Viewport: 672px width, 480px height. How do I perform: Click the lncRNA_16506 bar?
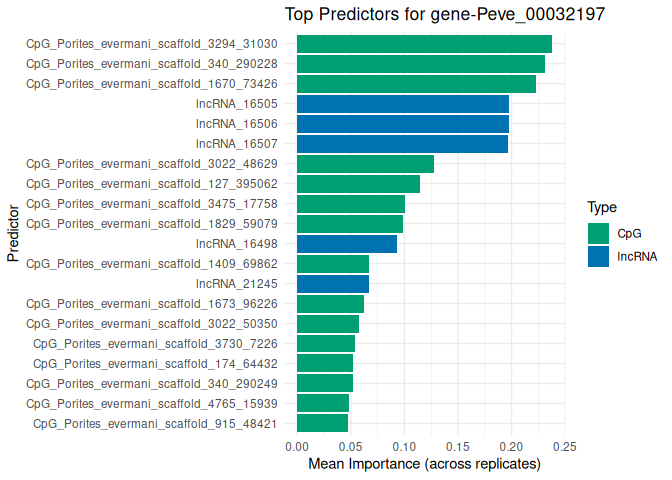[403, 124]
